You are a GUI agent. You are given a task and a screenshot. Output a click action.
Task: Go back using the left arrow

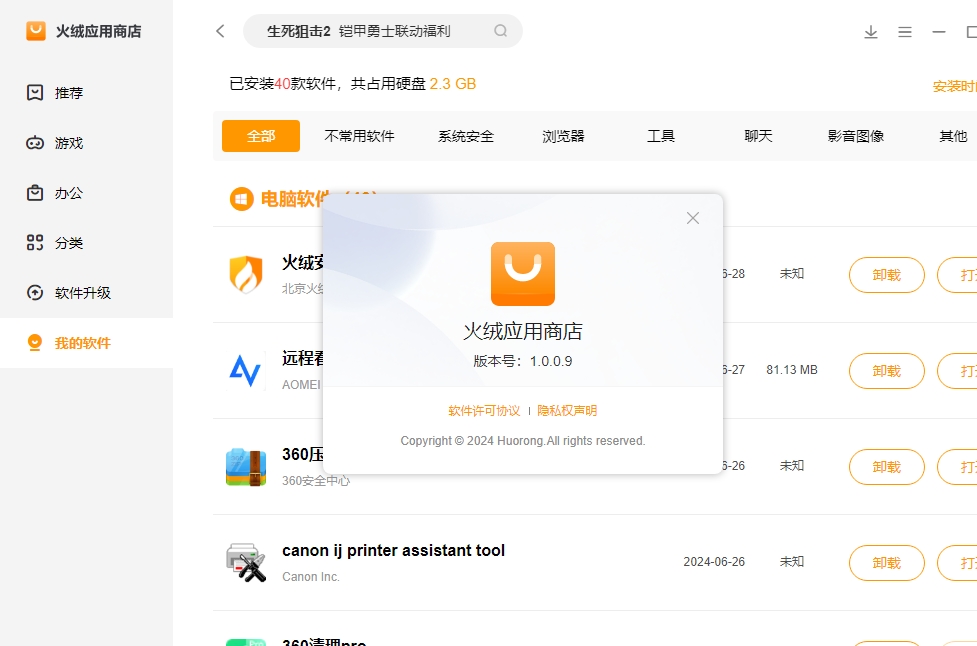click(220, 31)
